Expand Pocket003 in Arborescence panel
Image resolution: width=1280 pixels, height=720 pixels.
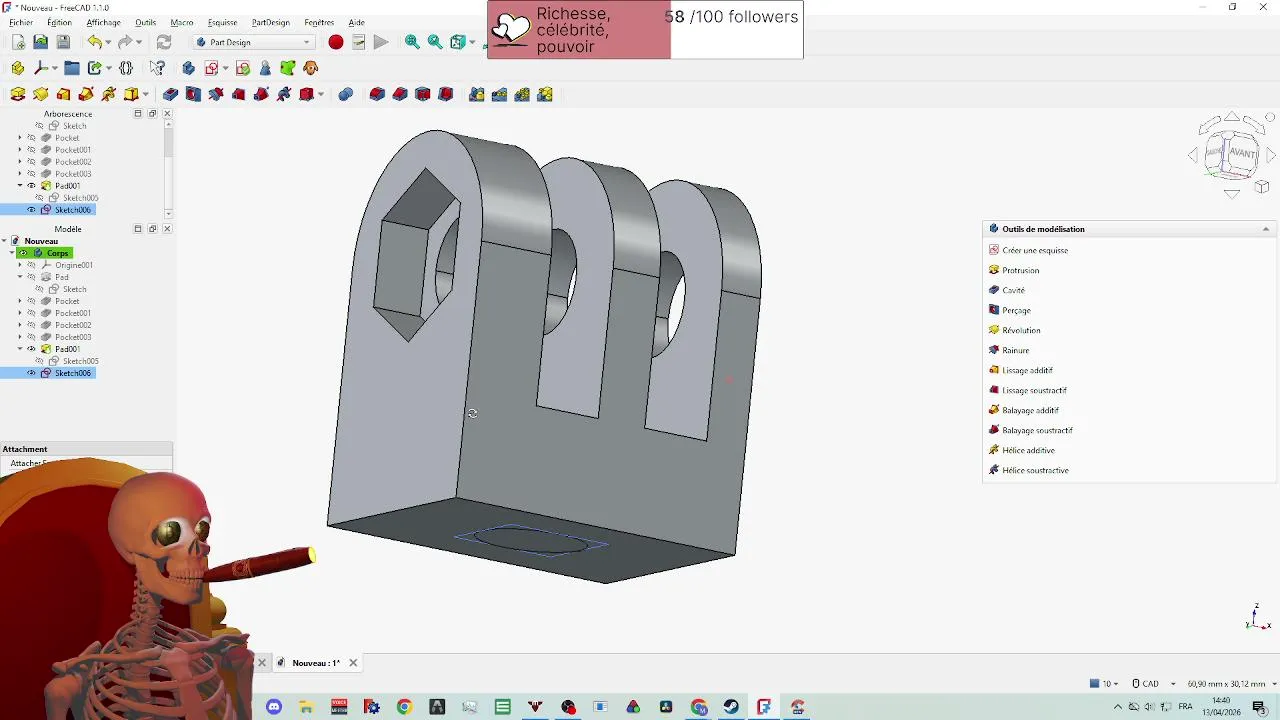[x=20, y=174]
